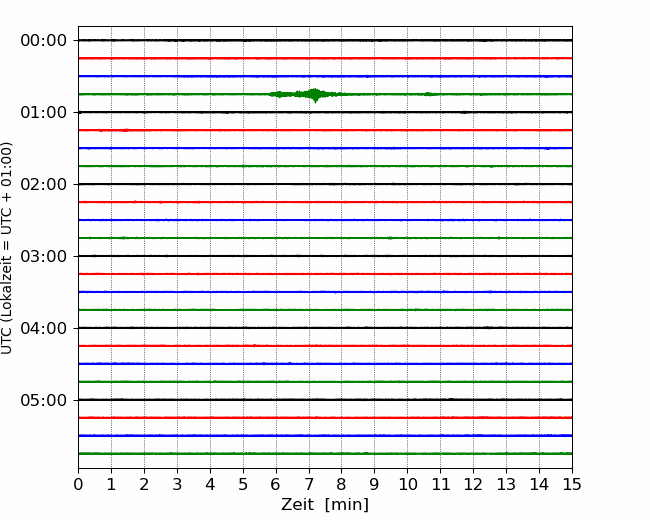650x520 pixels.
Task: Click x-axis tick label 13
Action: pyautogui.click(x=506, y=484)
